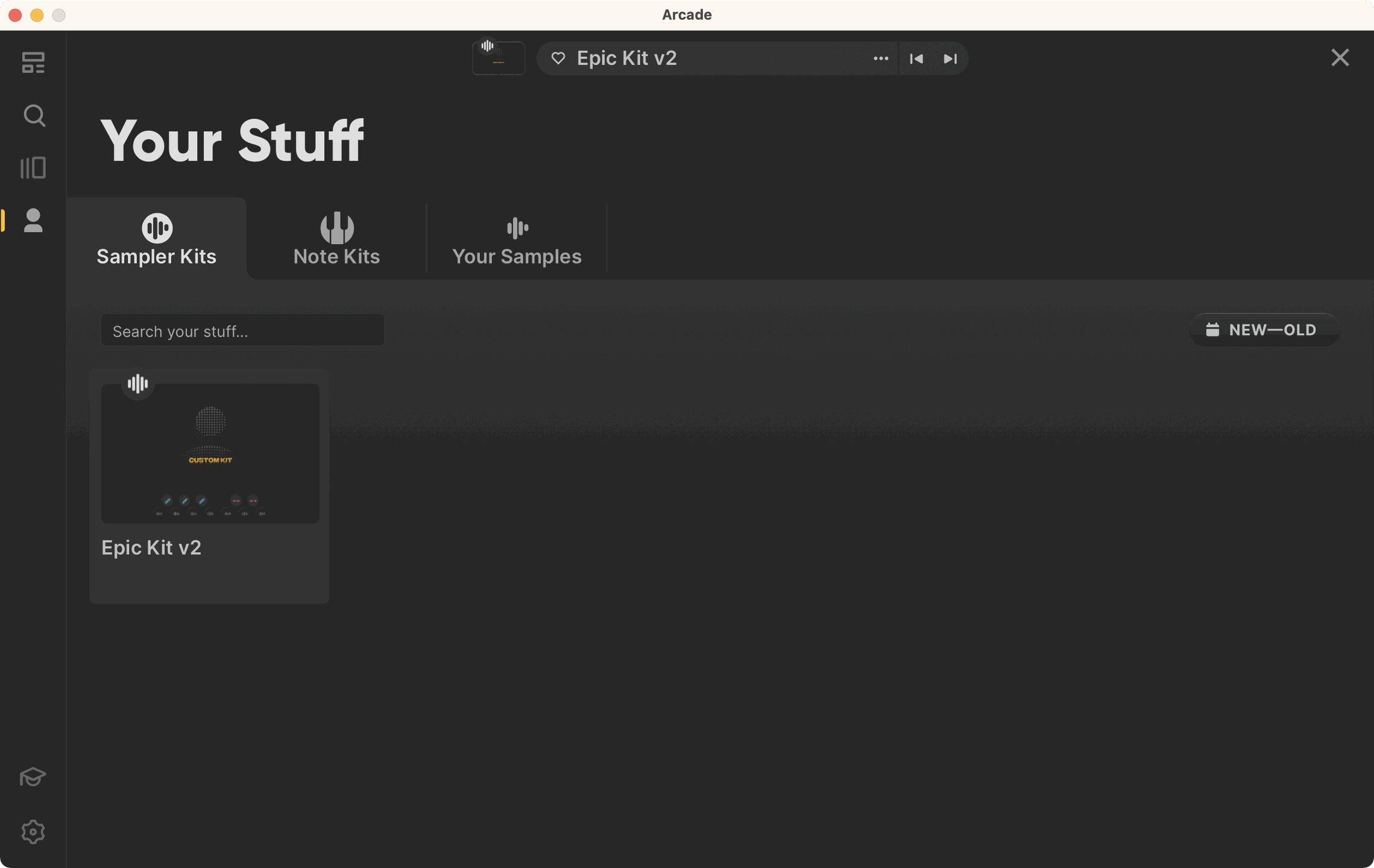Open the sidebar search
This screenshot has height=868, width=1374.
(33, 115)
